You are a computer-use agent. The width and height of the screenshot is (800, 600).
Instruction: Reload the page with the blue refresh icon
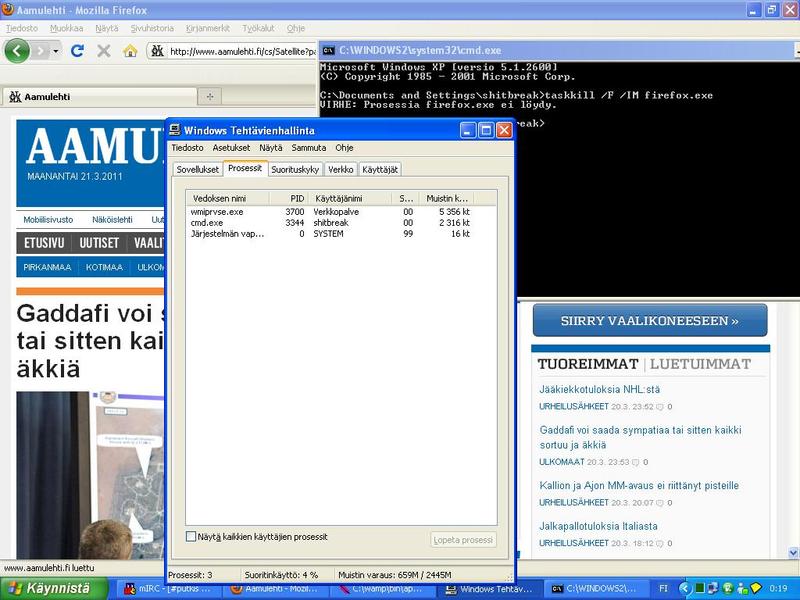point(77,51)
